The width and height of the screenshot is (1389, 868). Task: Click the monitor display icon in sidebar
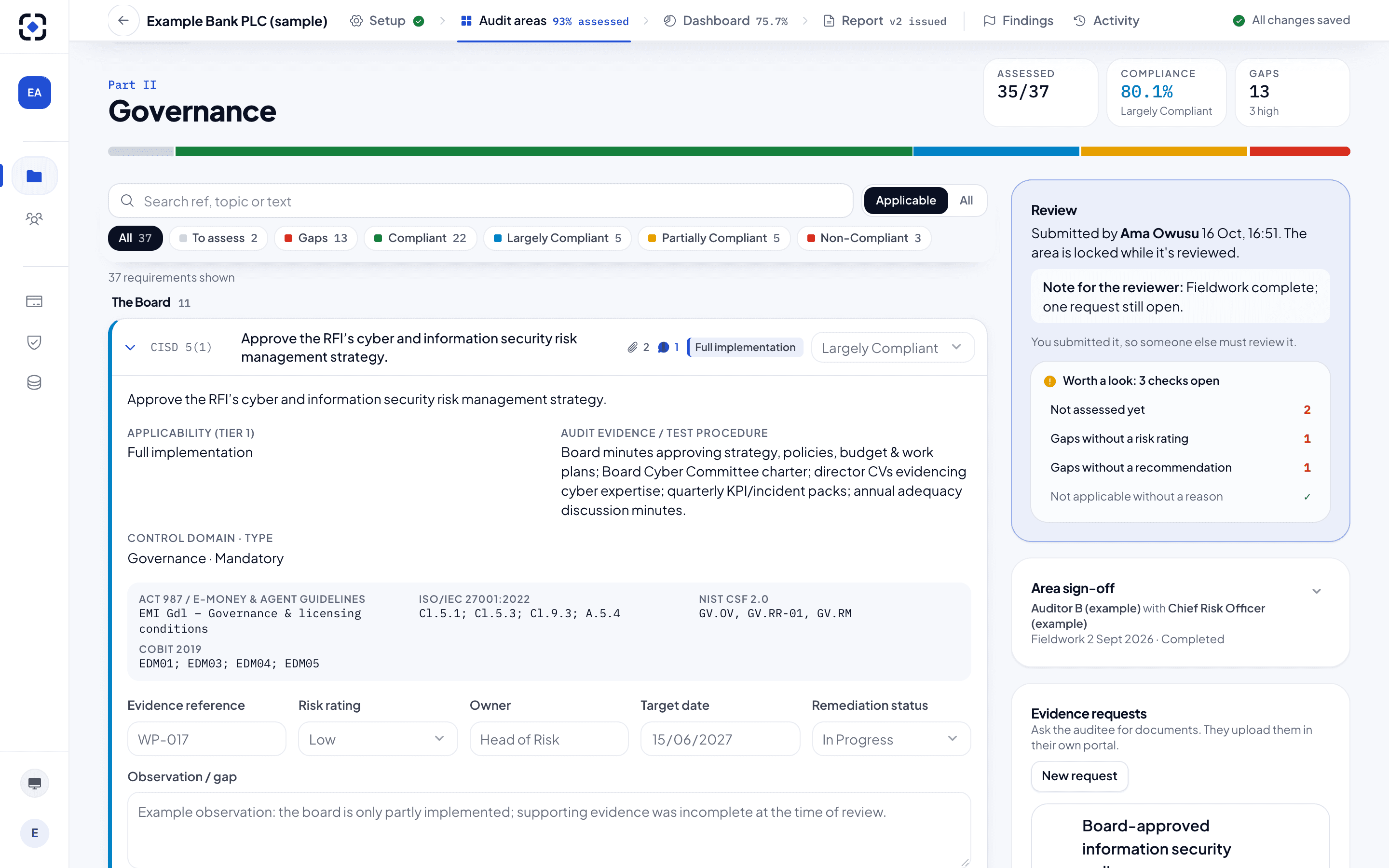pos(34,783)
